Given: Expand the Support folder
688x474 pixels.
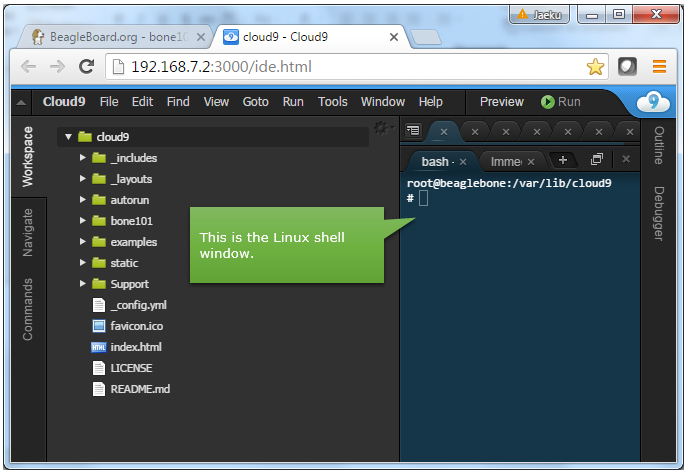Looking at the screenshot, I should [x=82, y=284].
